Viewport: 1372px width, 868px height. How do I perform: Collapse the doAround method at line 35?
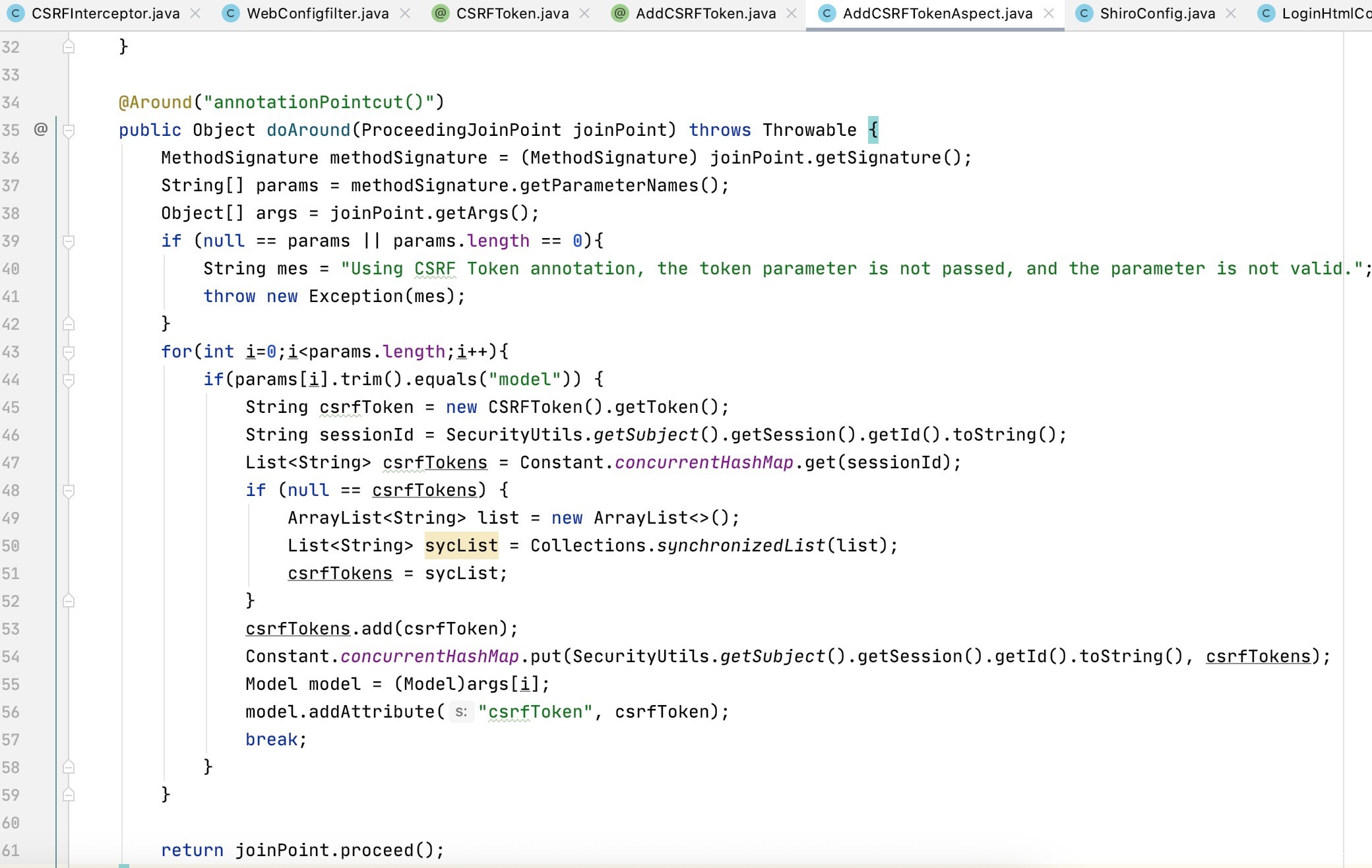(x=68, y=131)
